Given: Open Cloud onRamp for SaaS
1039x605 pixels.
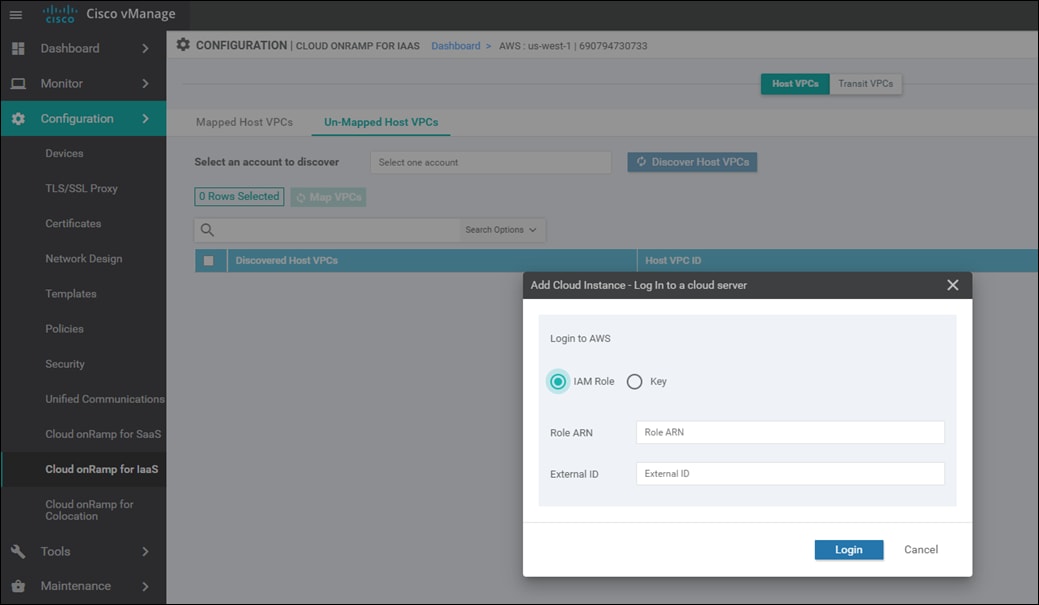Looking at the screenshot, I should point(103,434).
